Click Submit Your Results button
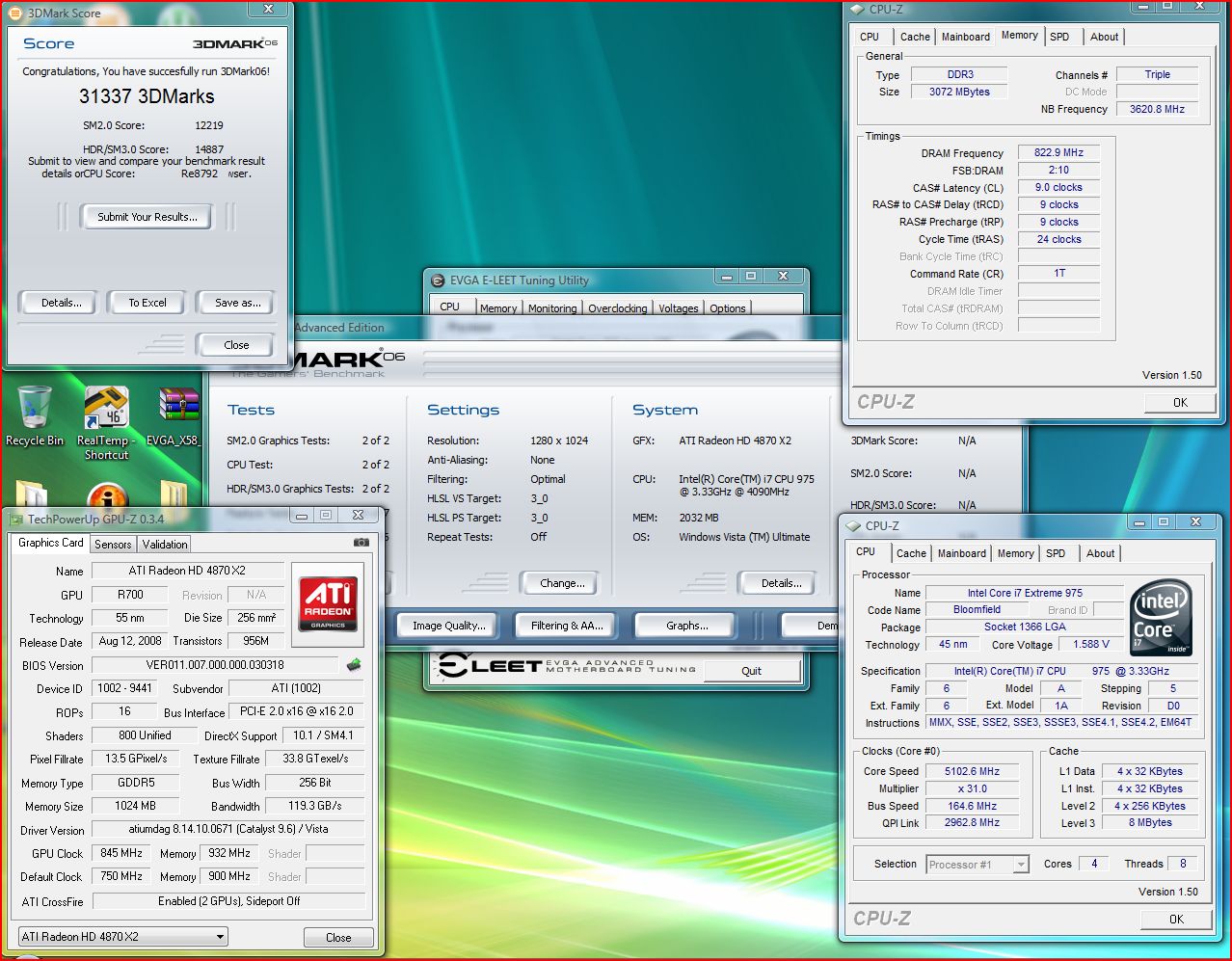The width and height of the screenshot is (1232, 961). point(147,217)
